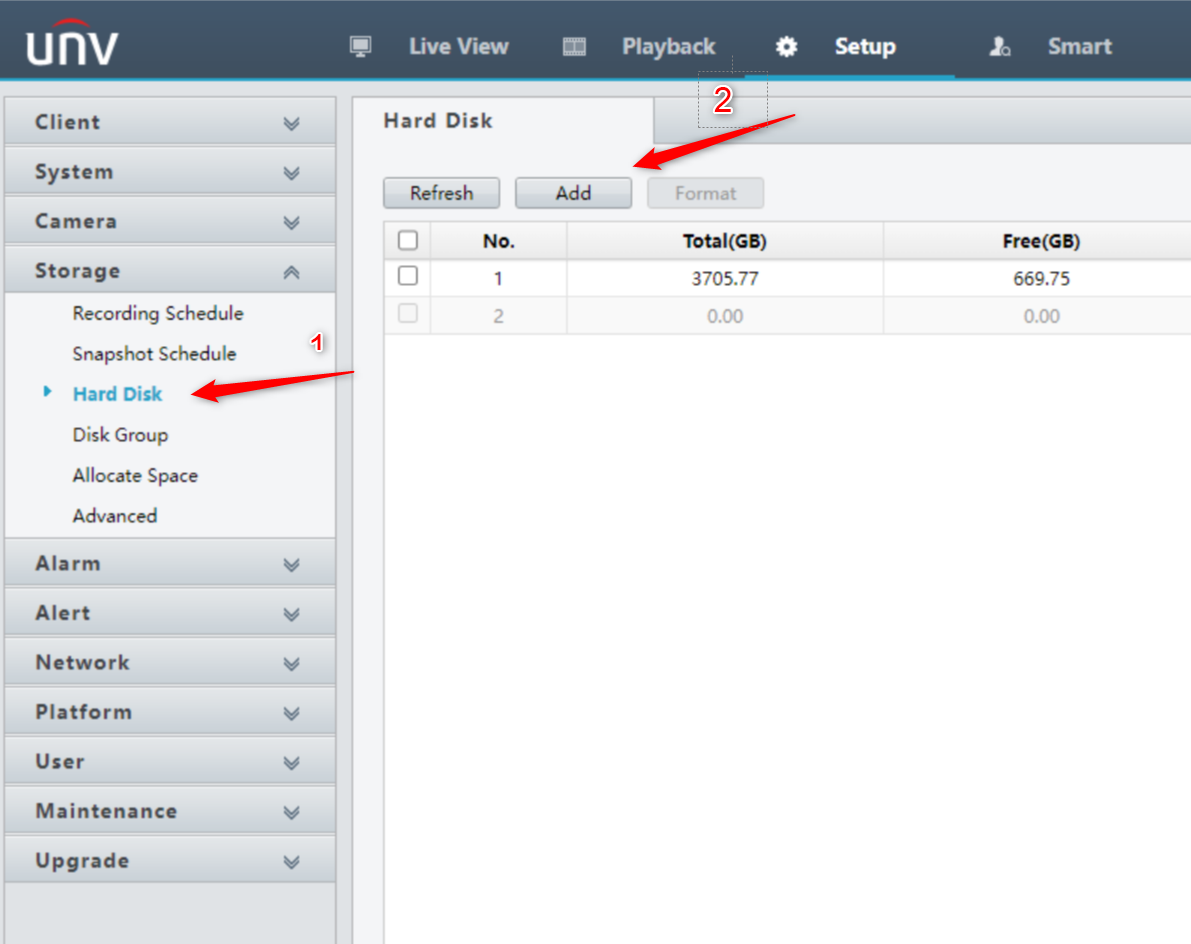This screenshot has width=1191, height=944.
Task: Click the blue arrow beside Hard Disk
Action: click(47, 393)
